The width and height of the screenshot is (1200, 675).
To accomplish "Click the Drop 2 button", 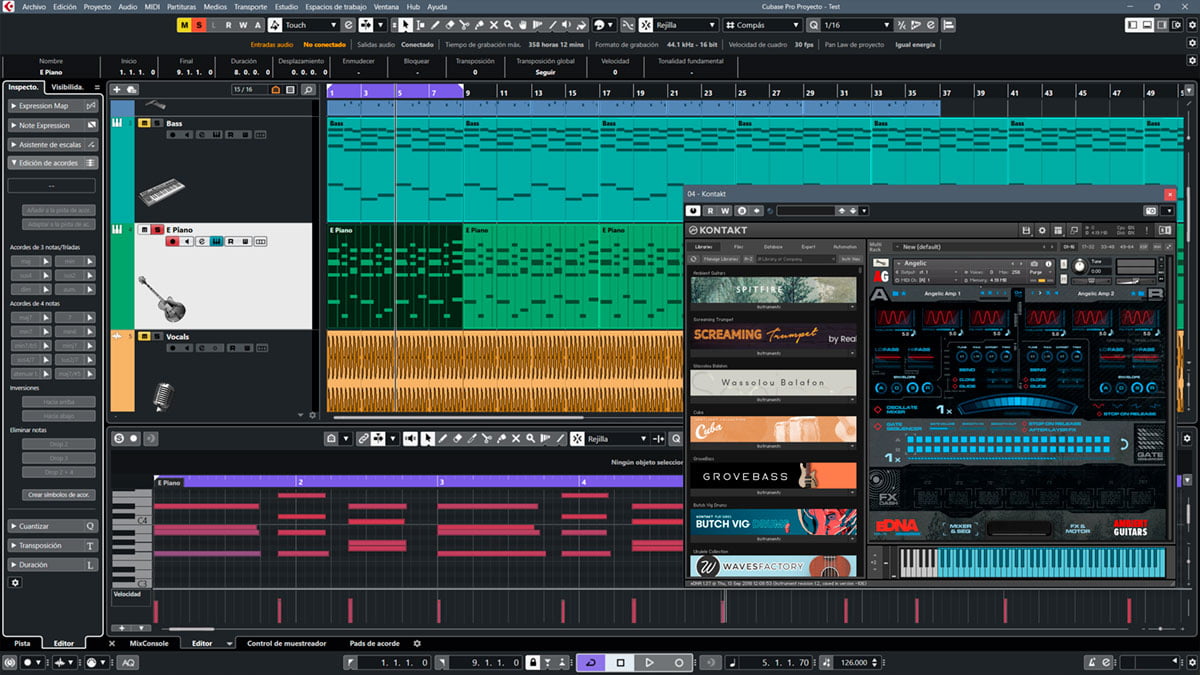I will [x=59, y=444].
